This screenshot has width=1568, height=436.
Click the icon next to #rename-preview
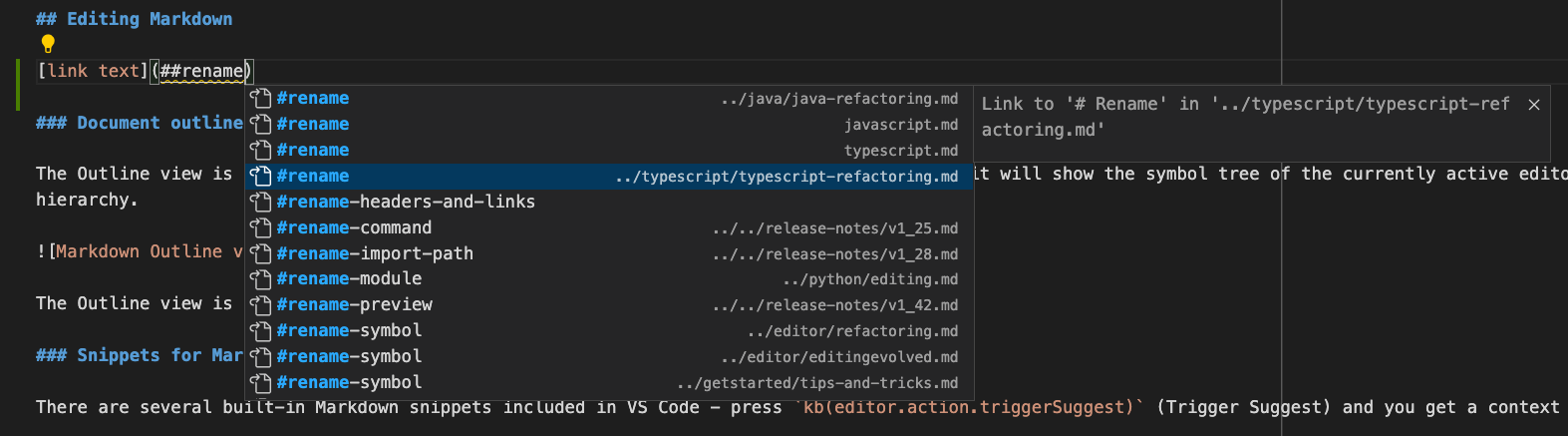[x=261, y=305]
